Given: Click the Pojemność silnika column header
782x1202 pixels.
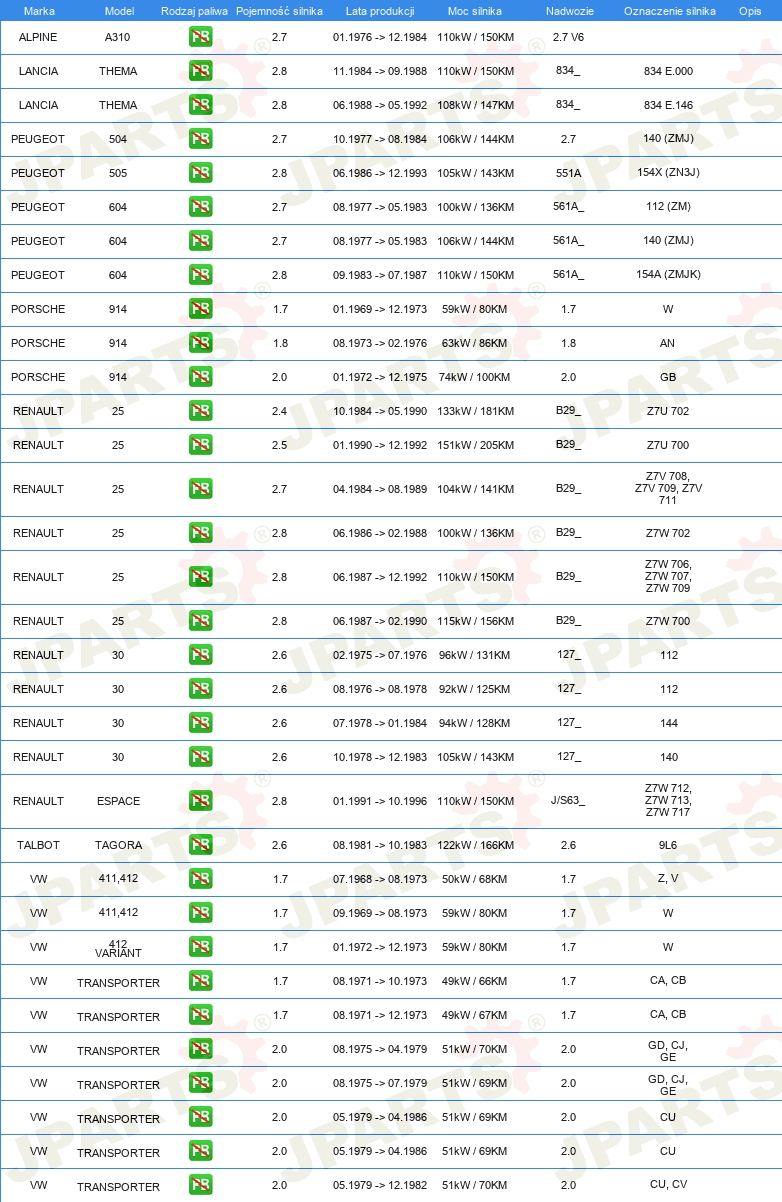Looking at the screenshot, I should click(279, 11).
